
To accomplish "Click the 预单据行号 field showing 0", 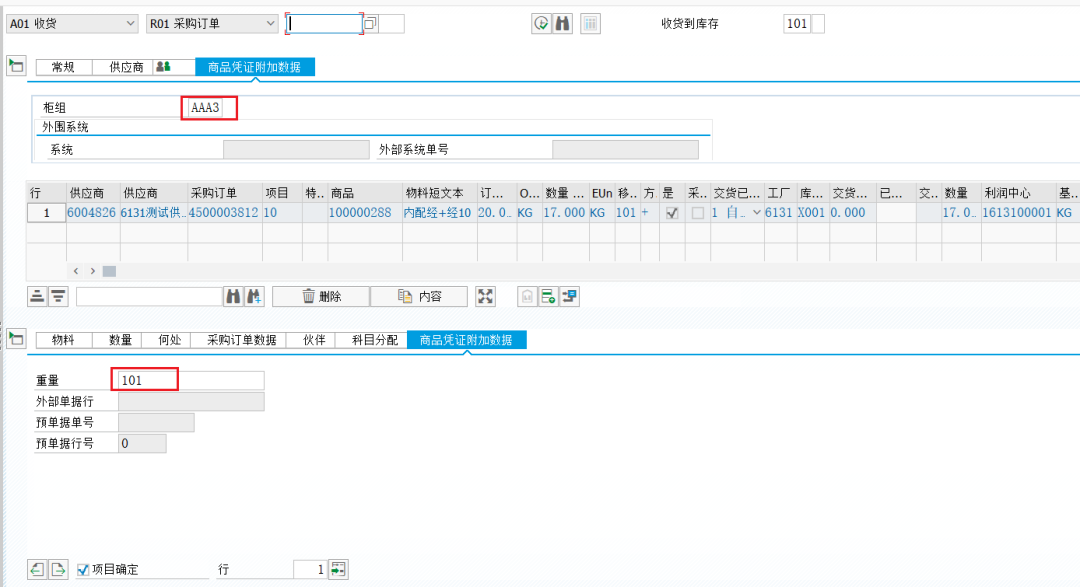I will pos(142,443).
